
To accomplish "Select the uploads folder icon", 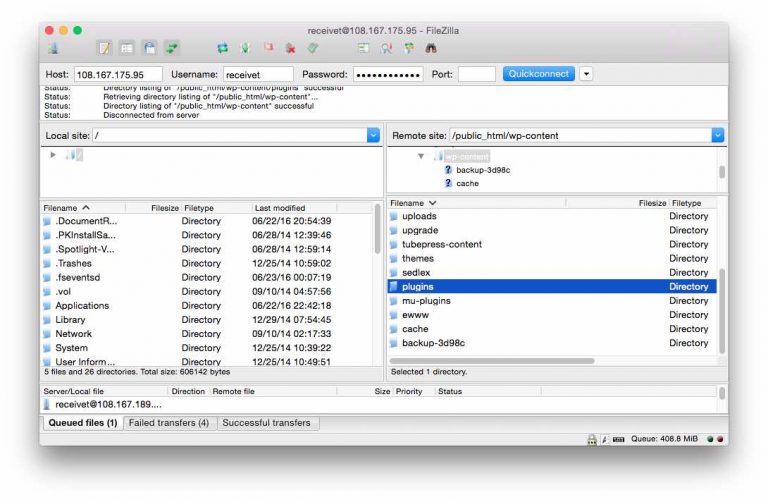I will pyautogui.click(x=393, y=216).
